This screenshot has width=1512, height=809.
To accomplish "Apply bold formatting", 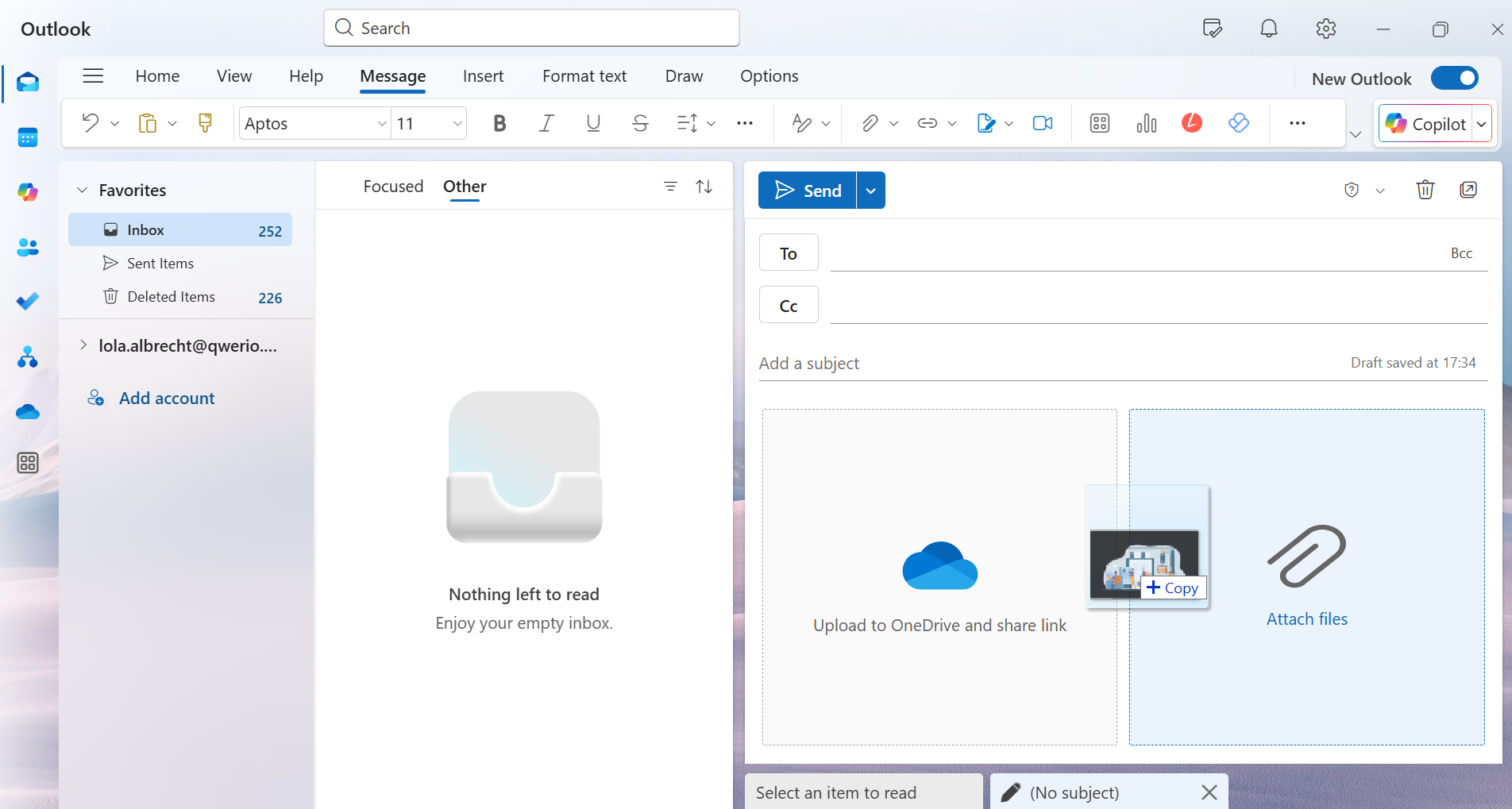I will click(499, 123).
